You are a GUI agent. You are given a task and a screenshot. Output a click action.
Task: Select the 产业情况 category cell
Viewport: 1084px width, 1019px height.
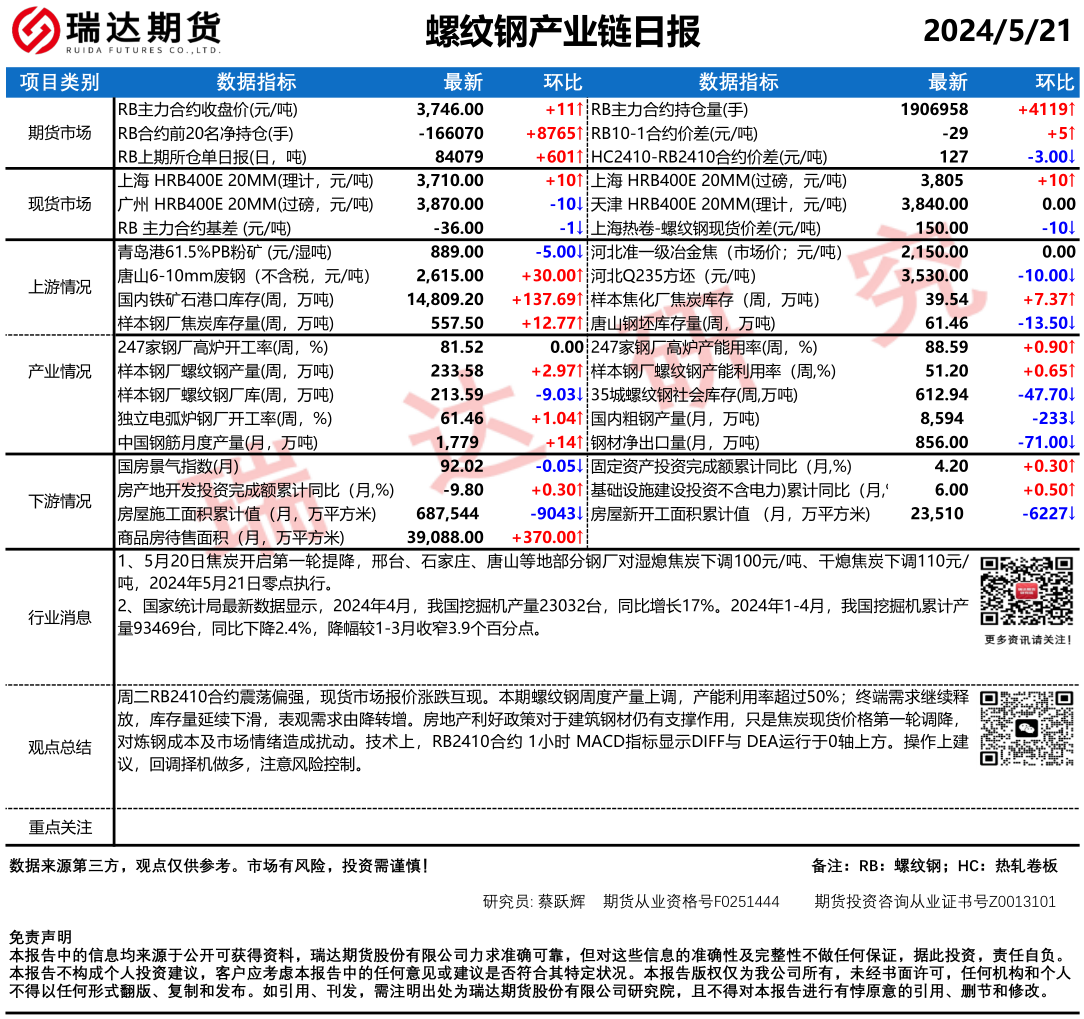pyautogui.click(x=60, y=371)
